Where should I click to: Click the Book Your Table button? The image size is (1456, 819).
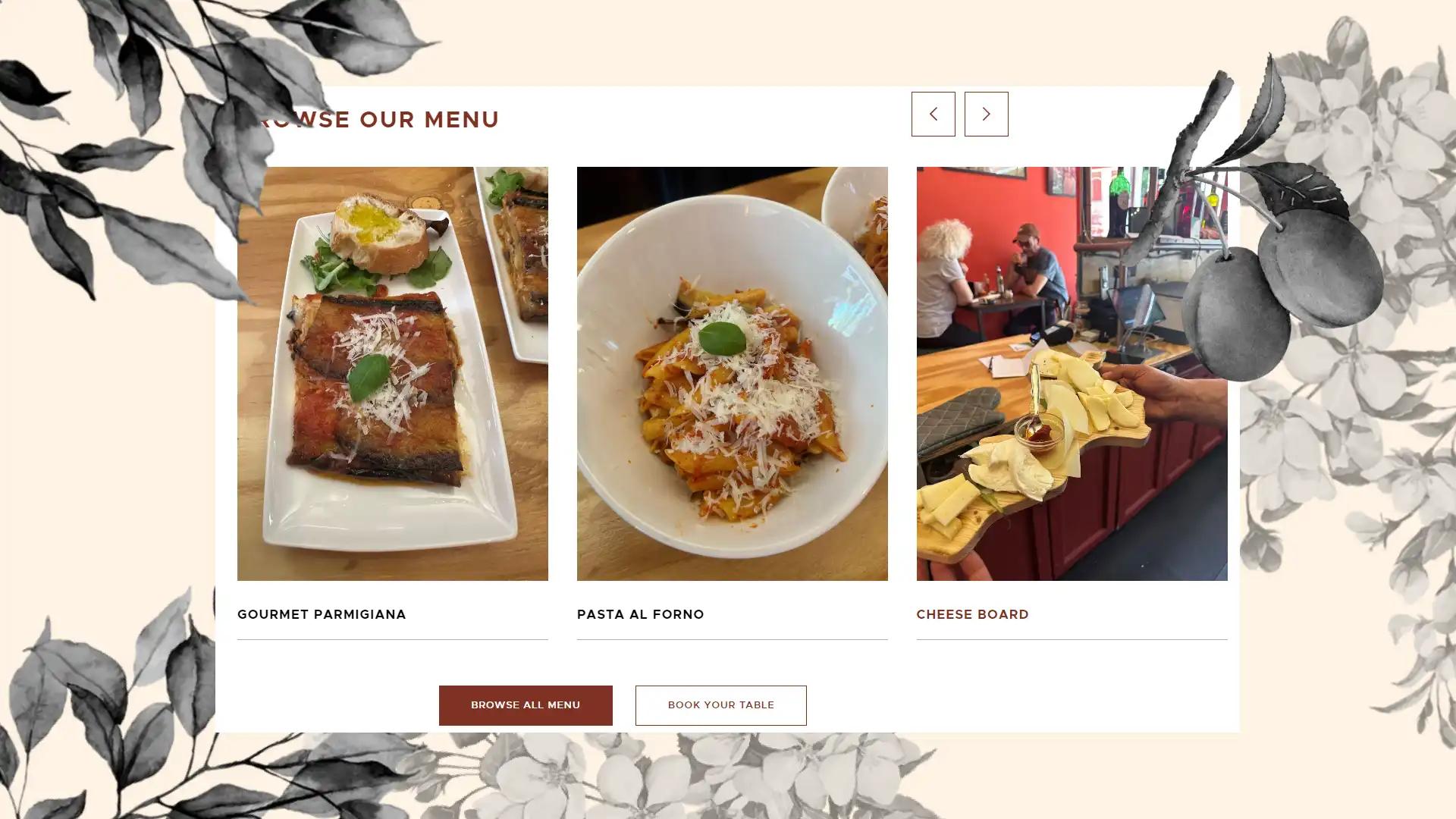click(720, 705)
